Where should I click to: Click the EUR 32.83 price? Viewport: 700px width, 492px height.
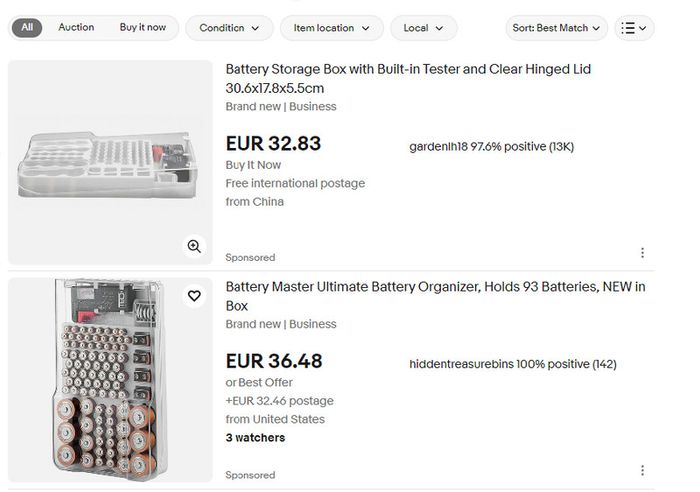pos(273,144)
